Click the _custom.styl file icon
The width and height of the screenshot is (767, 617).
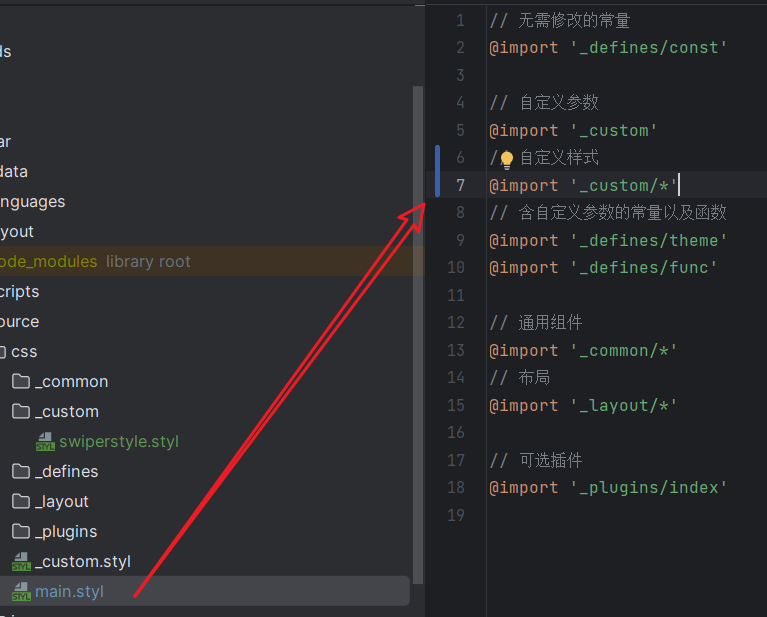[x=21, y=562]
